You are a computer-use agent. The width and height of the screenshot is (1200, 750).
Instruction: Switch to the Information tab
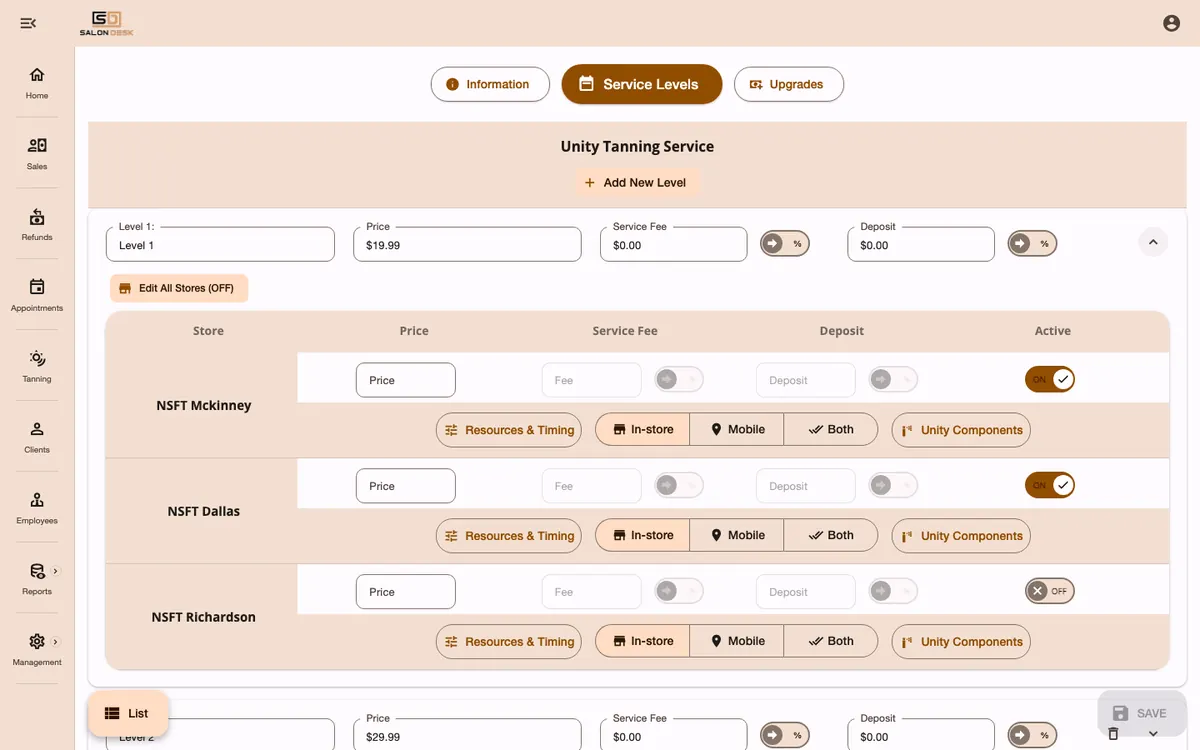point(490,84)
